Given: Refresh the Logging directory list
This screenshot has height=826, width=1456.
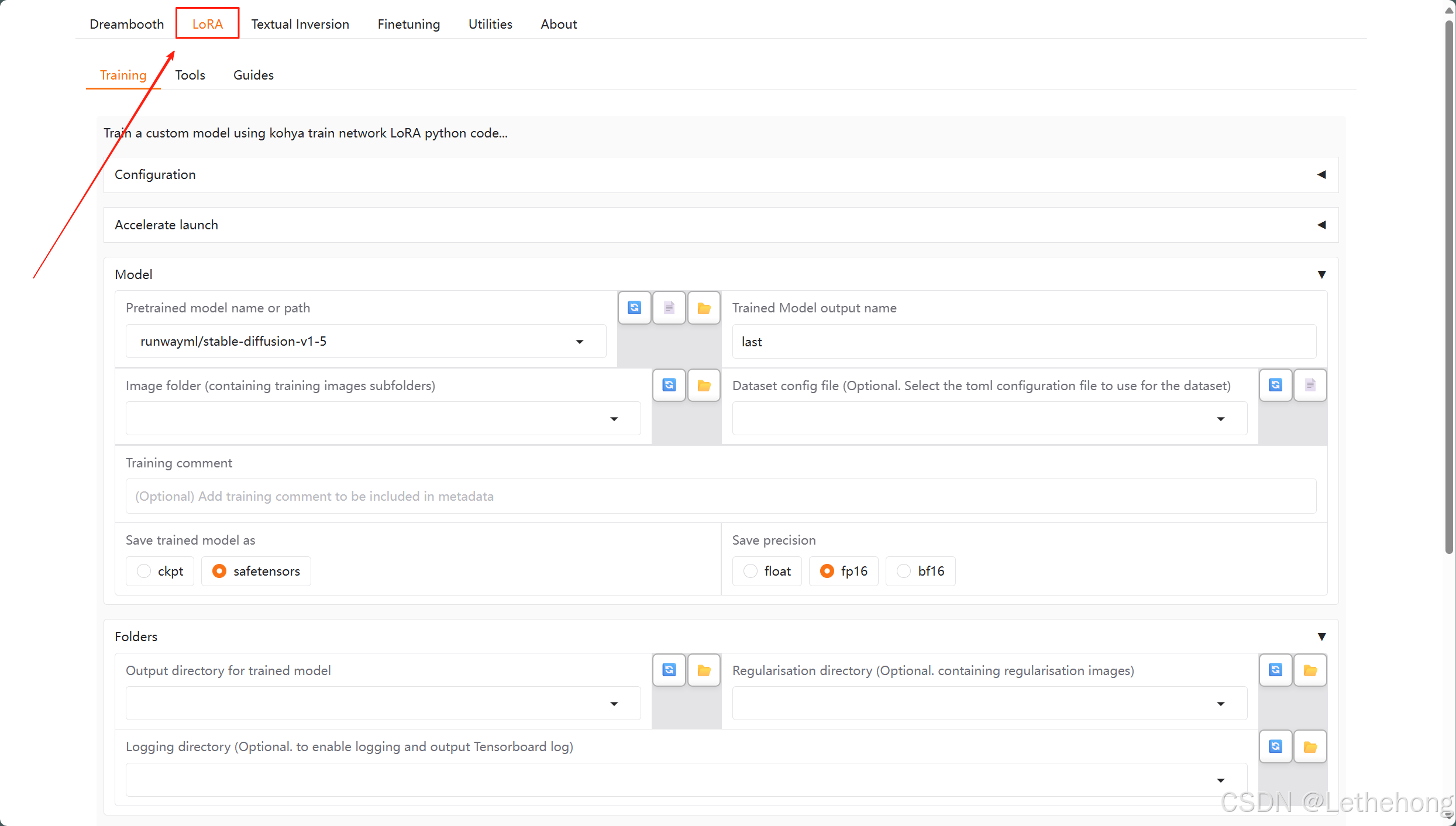Looking at the screenshot, I should pos(1275,746).
